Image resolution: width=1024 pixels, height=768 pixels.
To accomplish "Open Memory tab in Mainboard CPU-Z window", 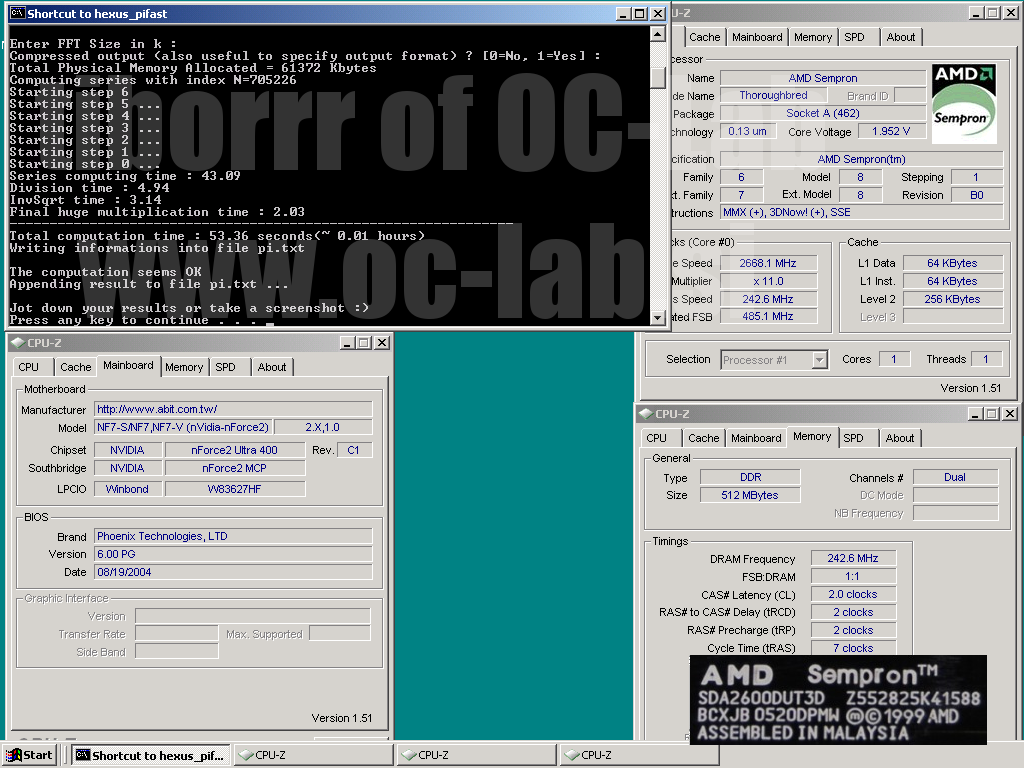I will (184, 367).
